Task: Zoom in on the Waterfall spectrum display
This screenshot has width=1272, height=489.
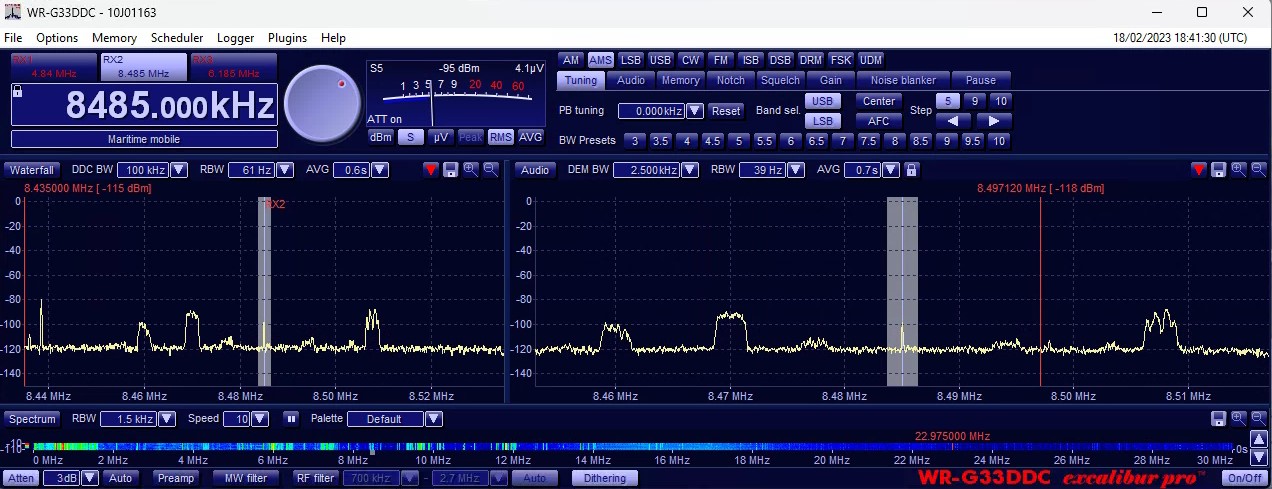Action: [x=470, y=170]
